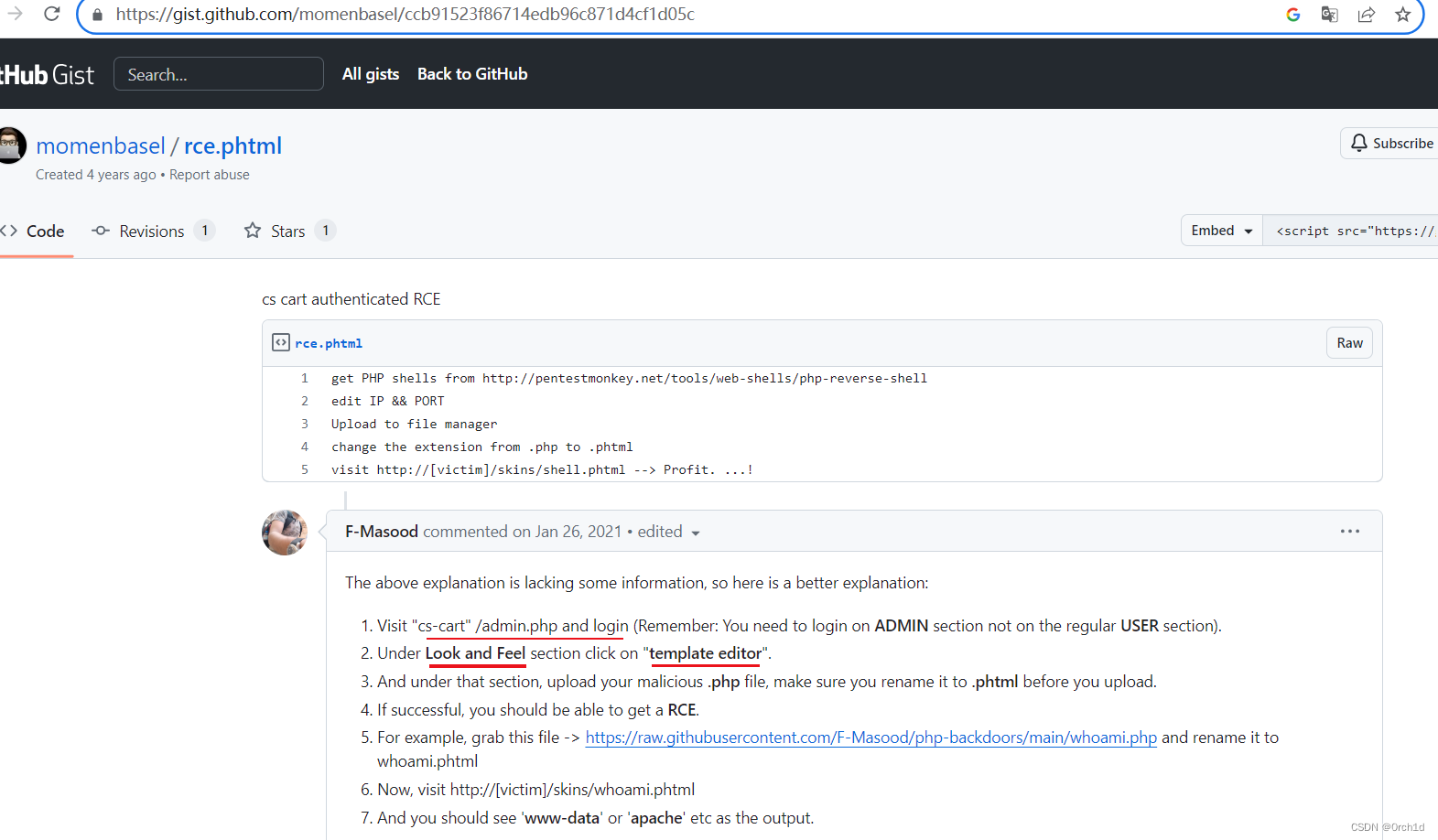Expand the comment edited history dropdown

[669, 532]
